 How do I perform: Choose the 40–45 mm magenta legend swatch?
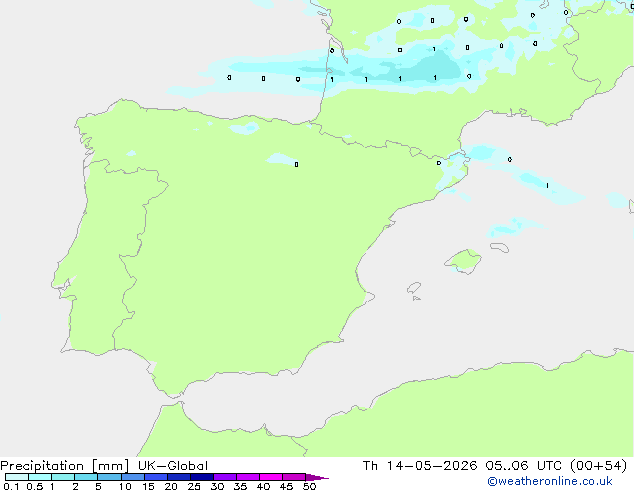click(x=271, y=477)
